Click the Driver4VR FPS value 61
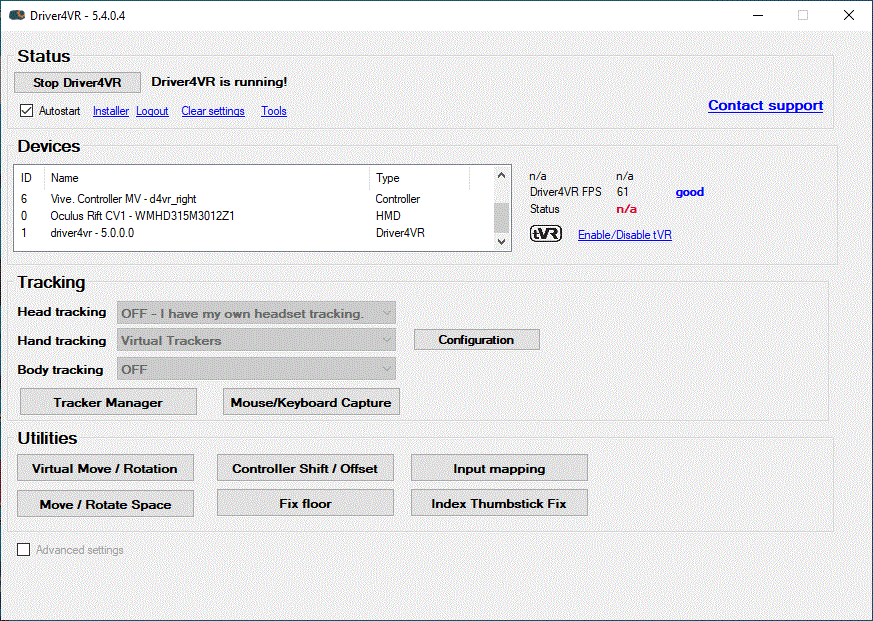The width and height of the screenshot is (873, 621). [622, 192]
